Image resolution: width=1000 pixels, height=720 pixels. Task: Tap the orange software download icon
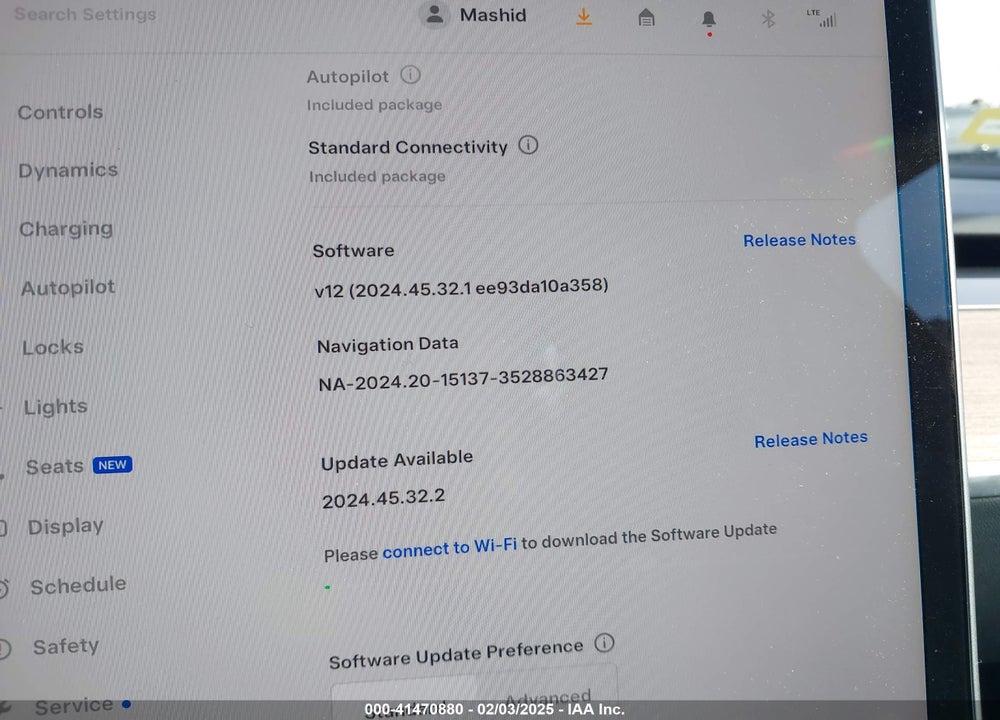coord(584,17)
